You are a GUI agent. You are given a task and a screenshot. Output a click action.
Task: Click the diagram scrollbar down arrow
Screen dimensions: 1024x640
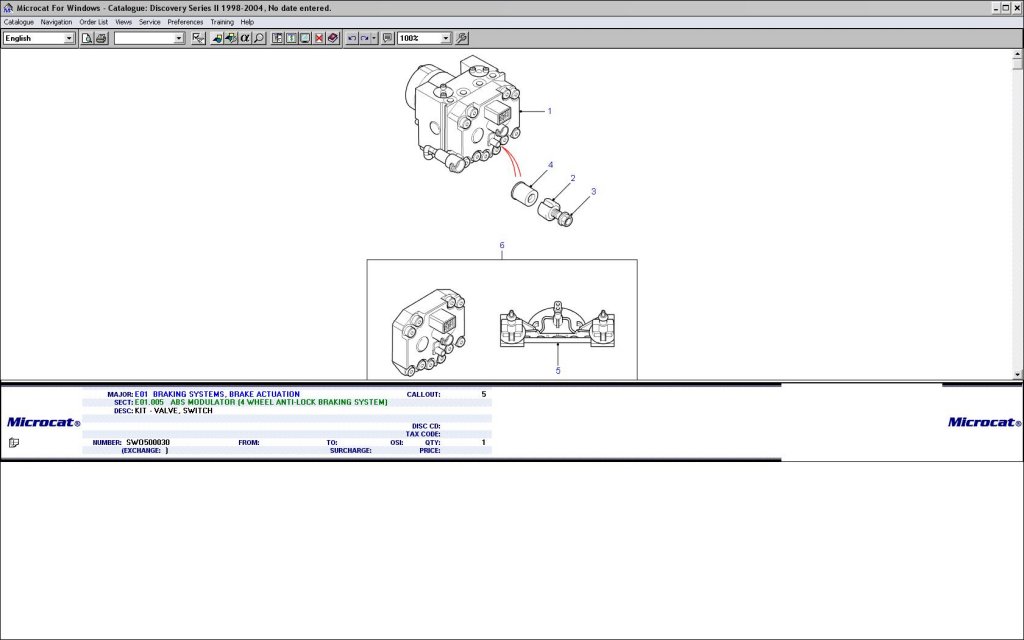[1017, 375]
